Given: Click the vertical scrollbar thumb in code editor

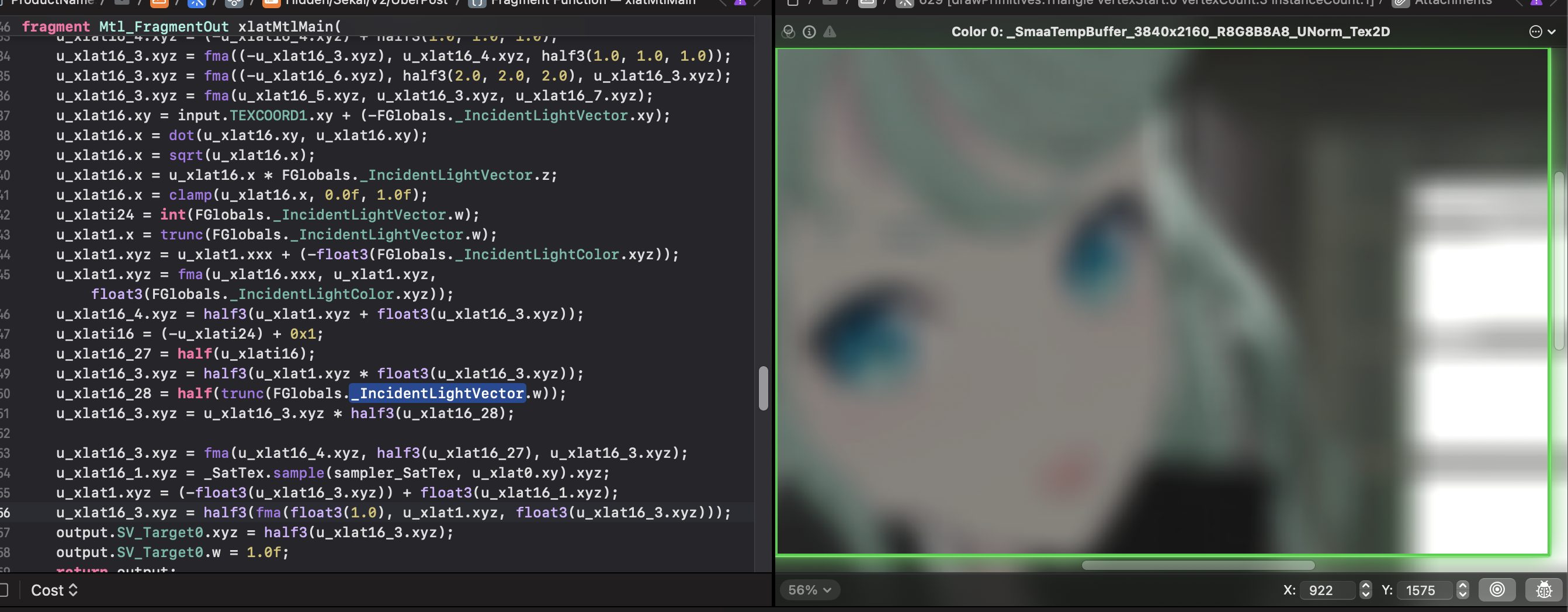Looking at the screenshot, I should pos(764,388).
